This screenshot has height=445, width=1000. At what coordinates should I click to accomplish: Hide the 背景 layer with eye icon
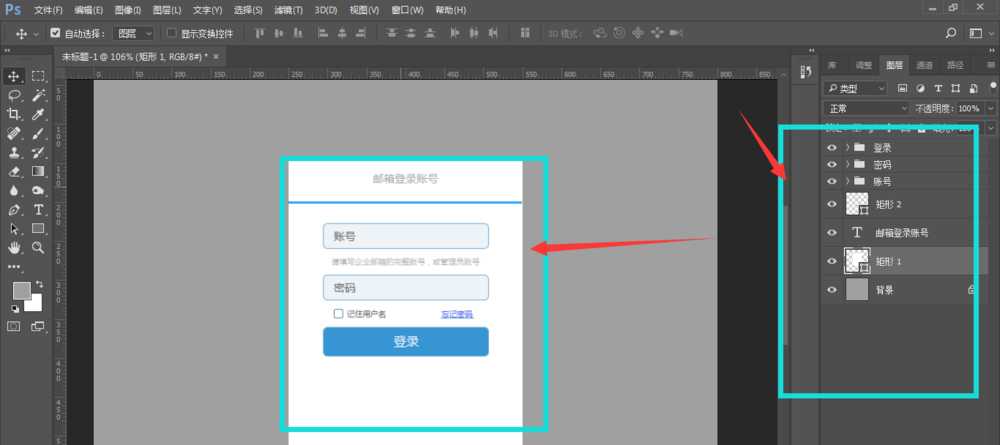coord(832,290)
